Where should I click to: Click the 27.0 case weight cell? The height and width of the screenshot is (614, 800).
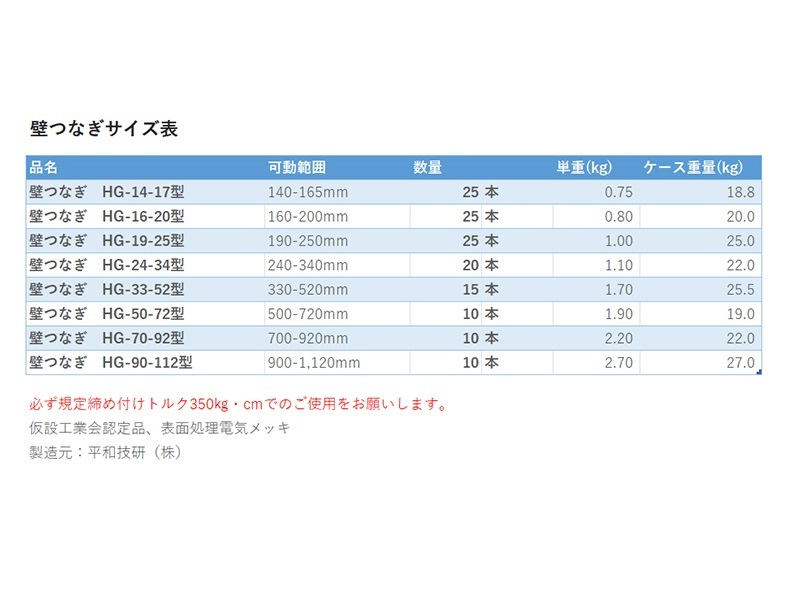pos(701,362)
